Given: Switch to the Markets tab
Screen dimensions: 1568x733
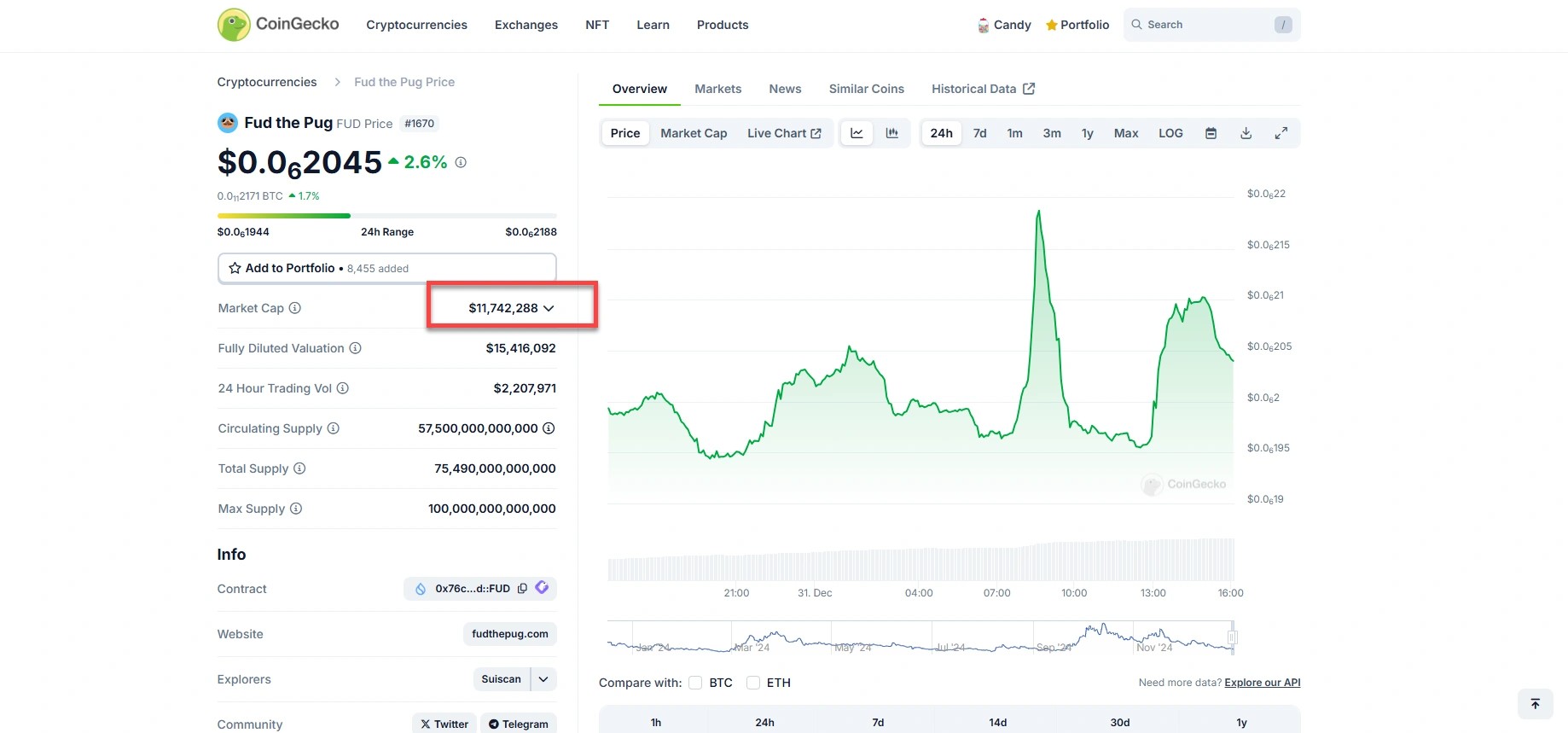Looking at the screenshot, I should [x=717, y=89].
